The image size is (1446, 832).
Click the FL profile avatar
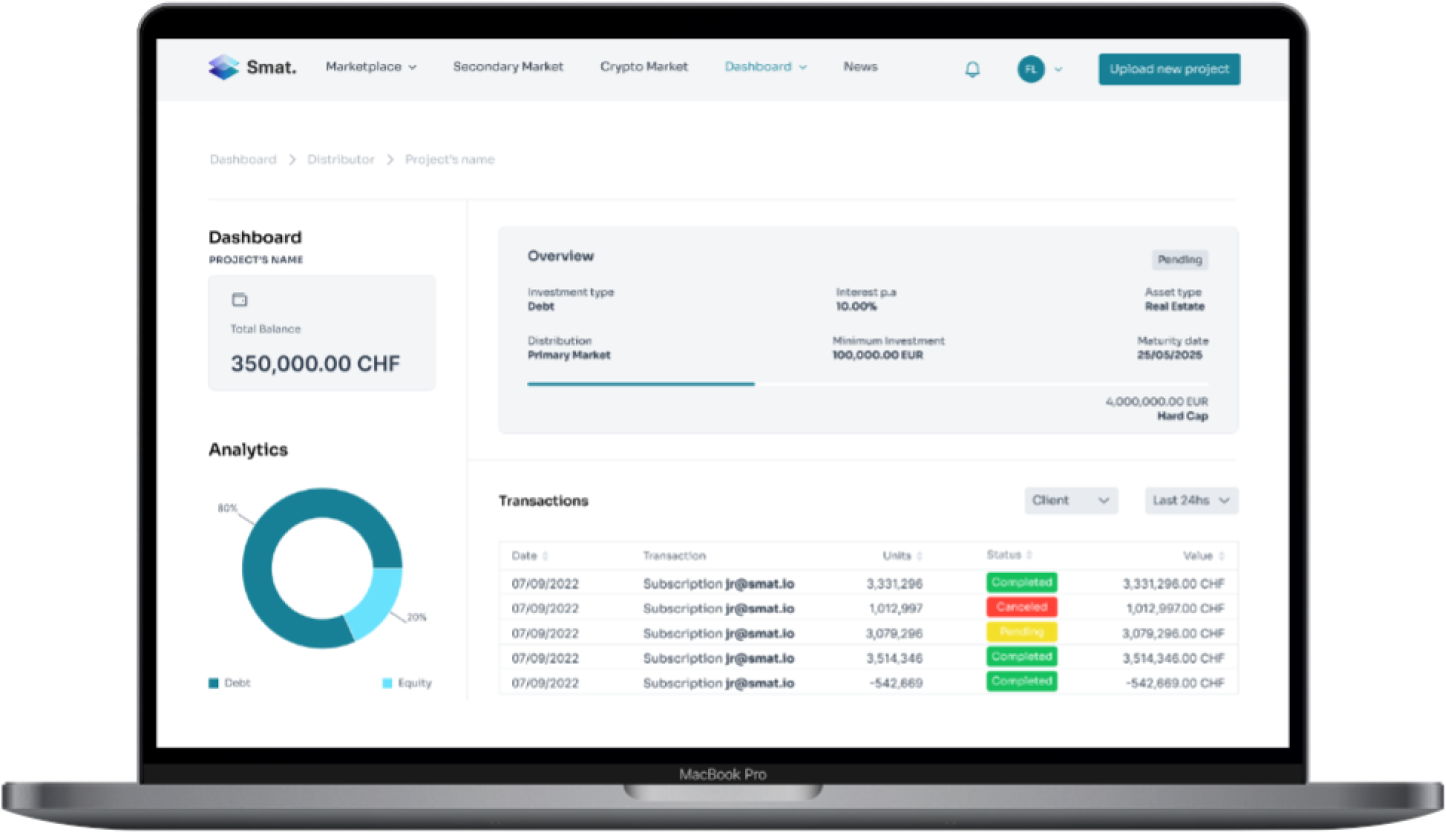[1031, 69]
